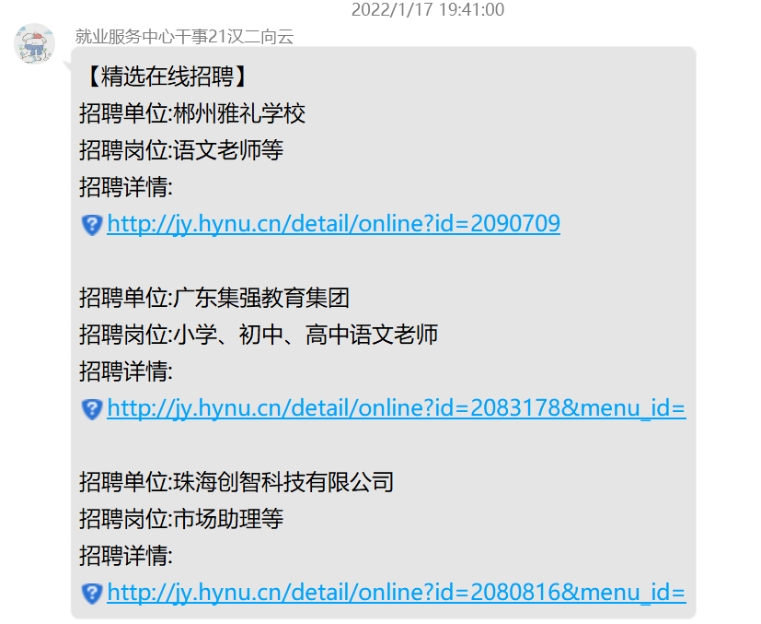Click the text 招聘单位:珠海创智科技有限公司

click(x=236, y=482)
